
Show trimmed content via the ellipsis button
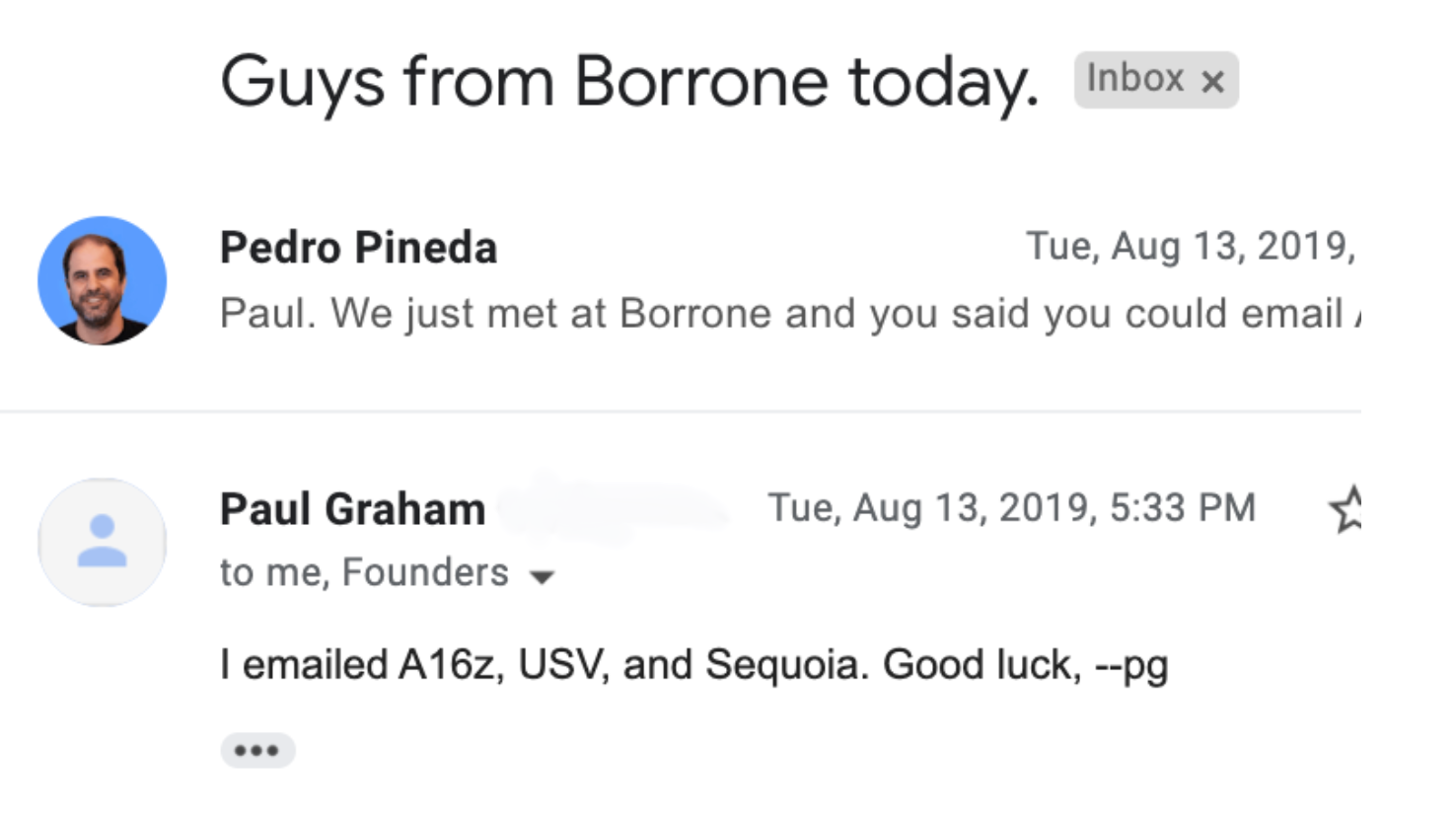[256, 750]
